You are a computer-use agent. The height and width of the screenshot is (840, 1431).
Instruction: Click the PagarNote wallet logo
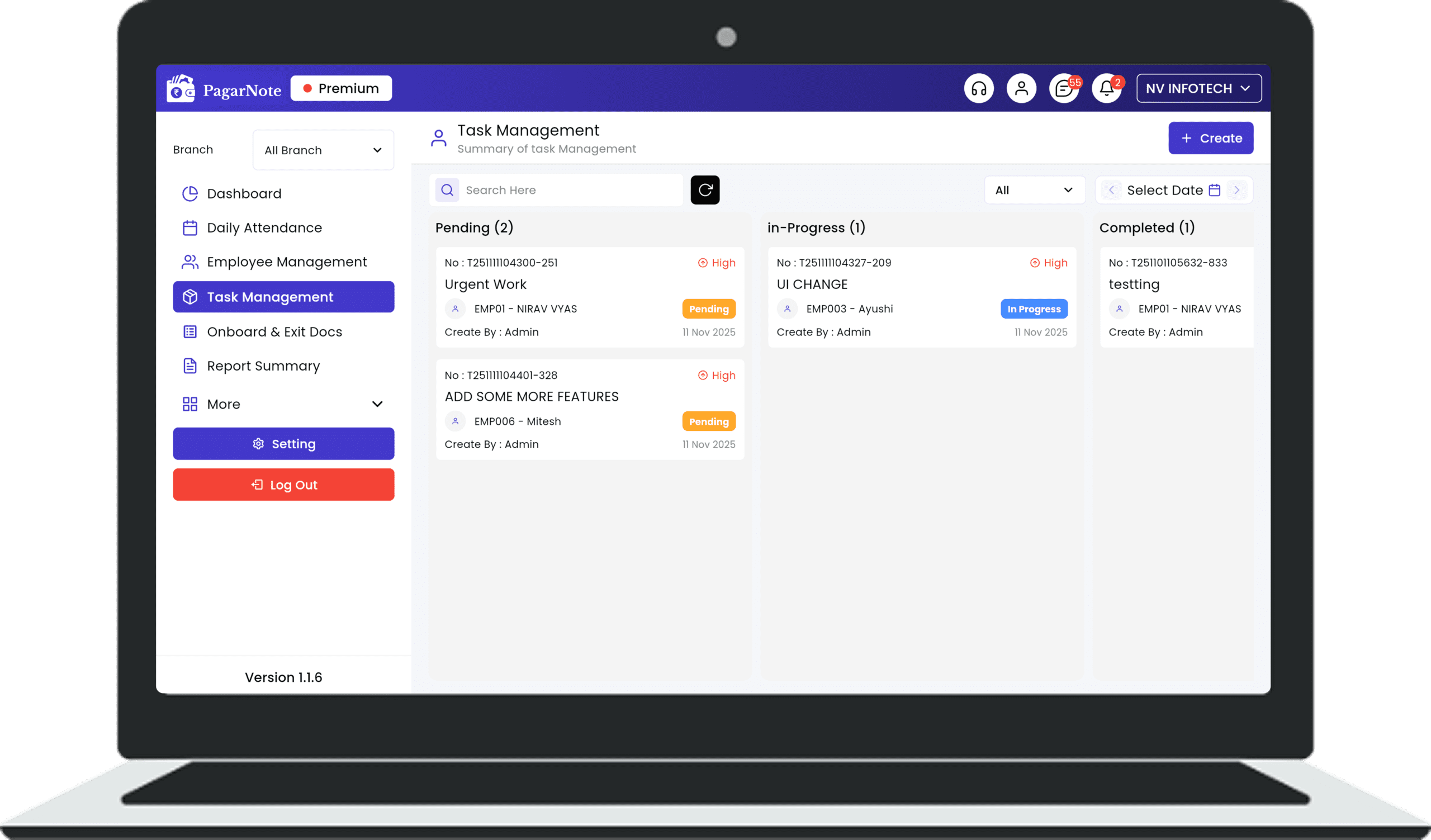[181, 88]
